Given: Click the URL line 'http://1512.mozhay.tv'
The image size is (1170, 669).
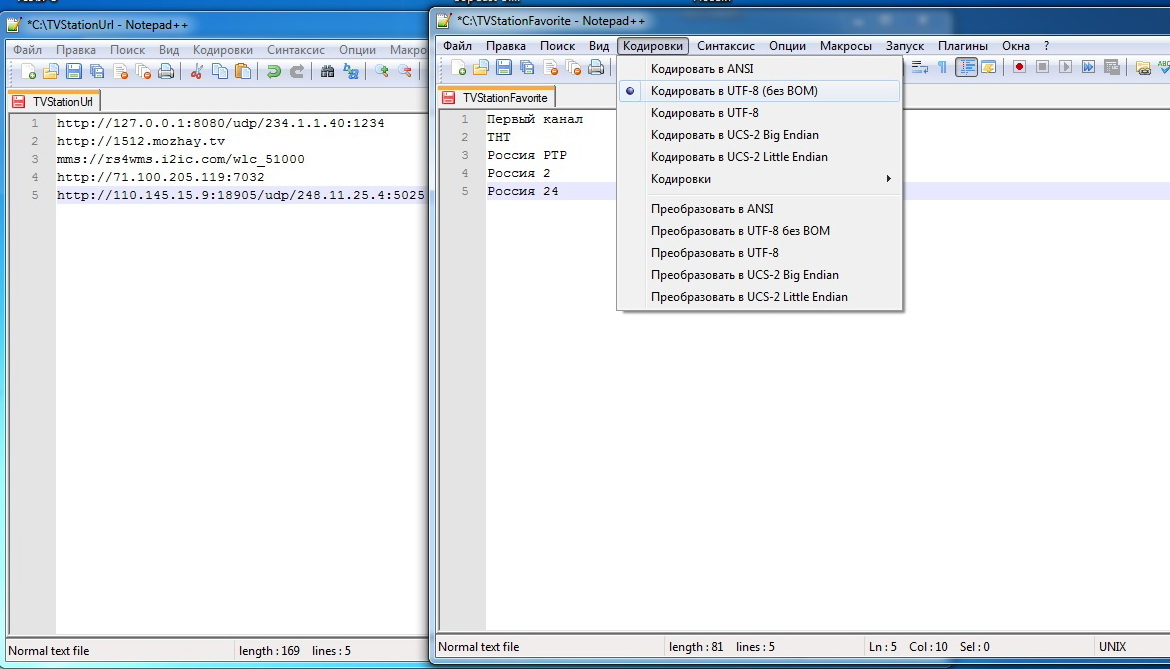Looking at the screenshot, I should tap(141, 141).
